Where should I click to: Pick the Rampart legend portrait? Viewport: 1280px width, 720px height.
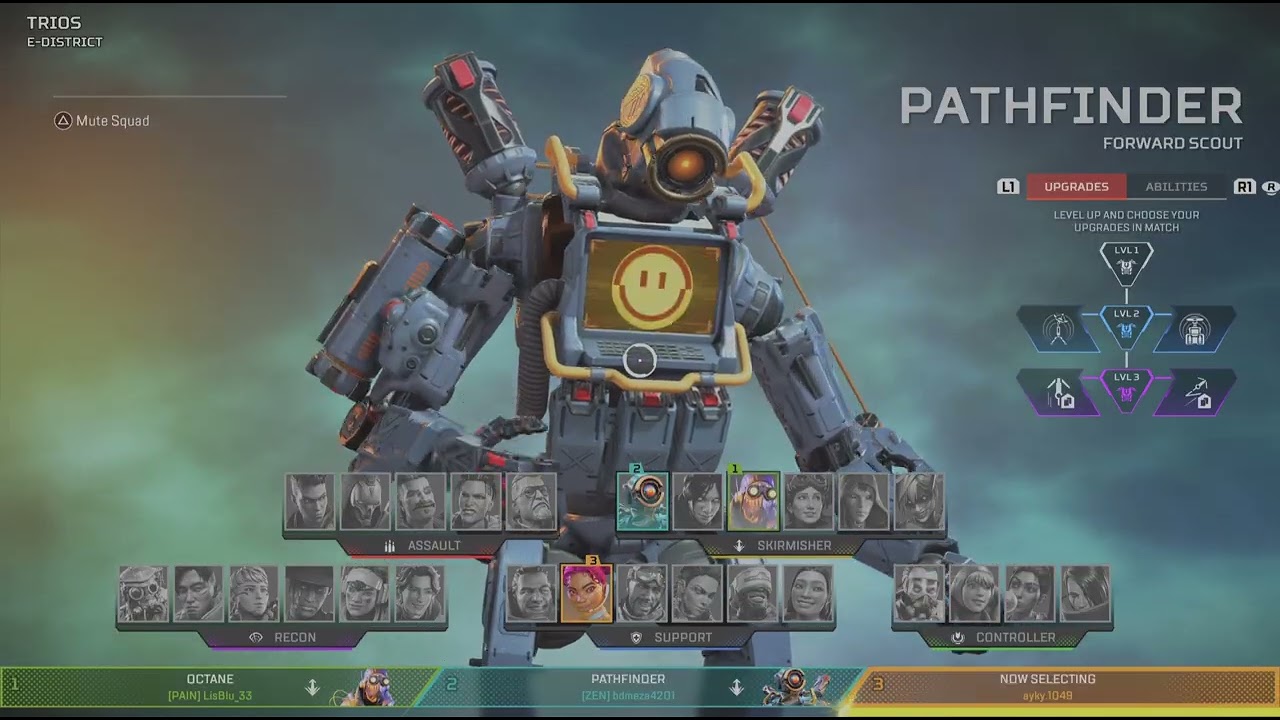1030,594
